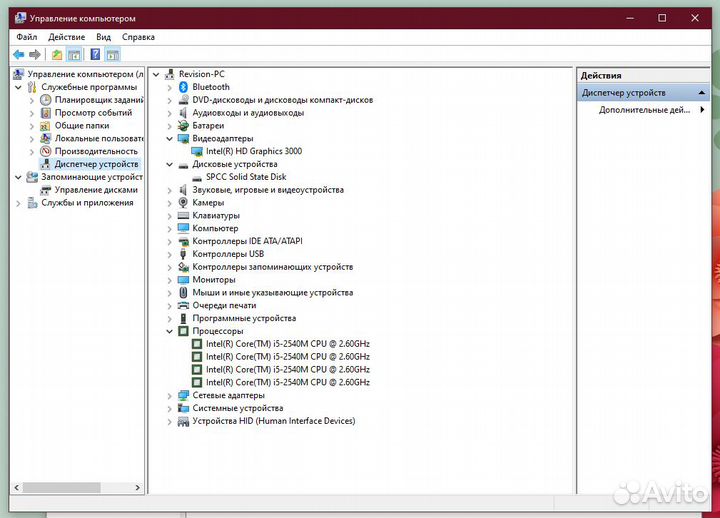Click the Камеры webcam icon

[x=183, y=203]
